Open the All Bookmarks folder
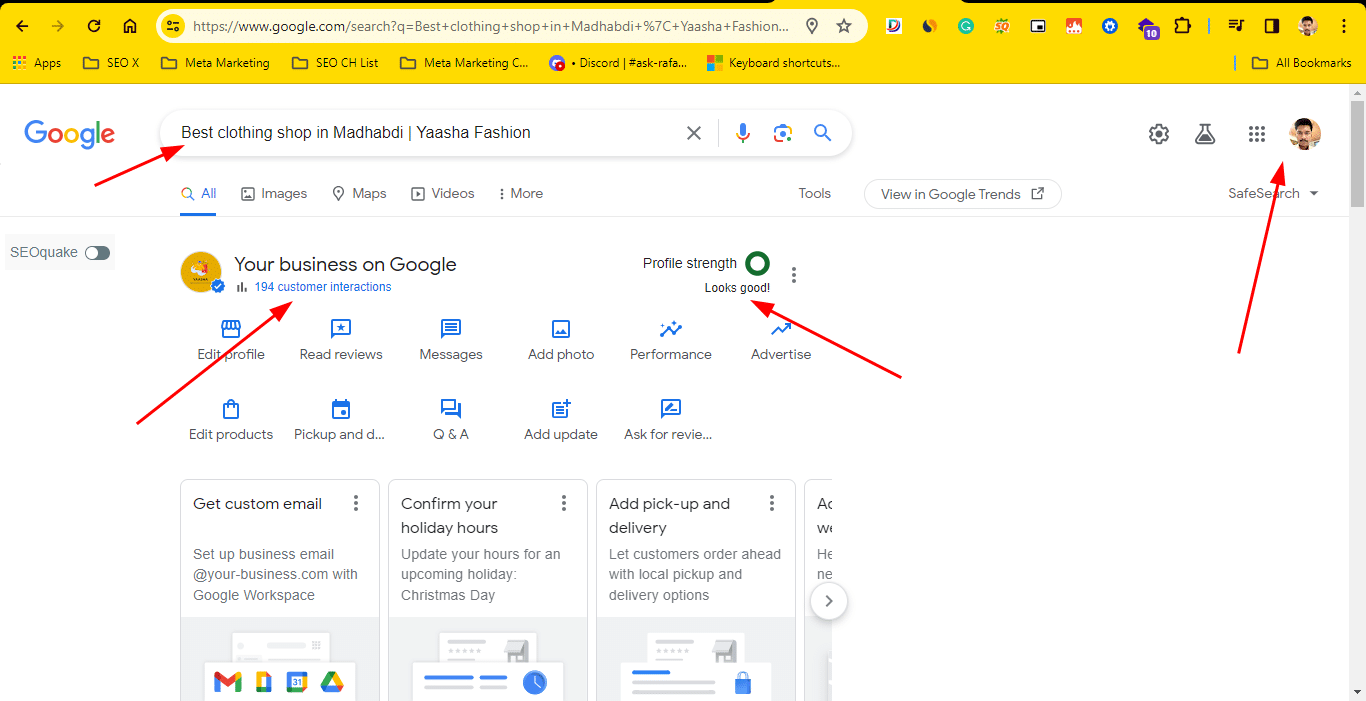 pos(1301,63)
